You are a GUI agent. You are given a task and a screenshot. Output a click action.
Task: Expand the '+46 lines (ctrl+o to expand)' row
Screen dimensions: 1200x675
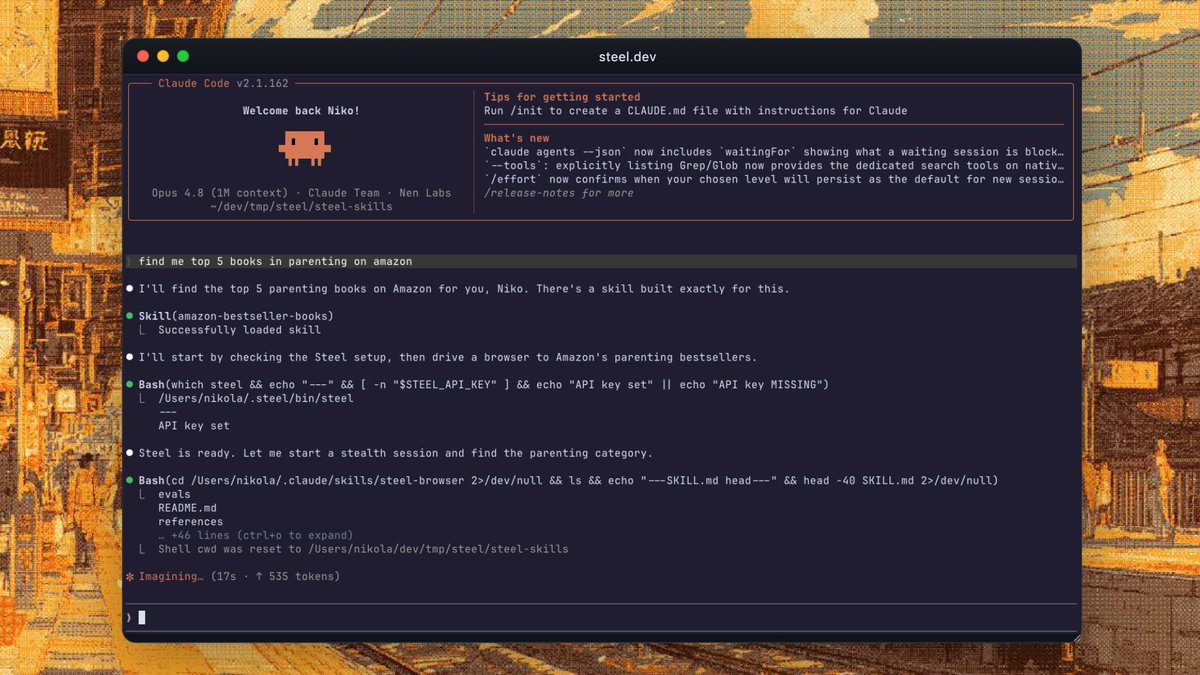(255, 535)
